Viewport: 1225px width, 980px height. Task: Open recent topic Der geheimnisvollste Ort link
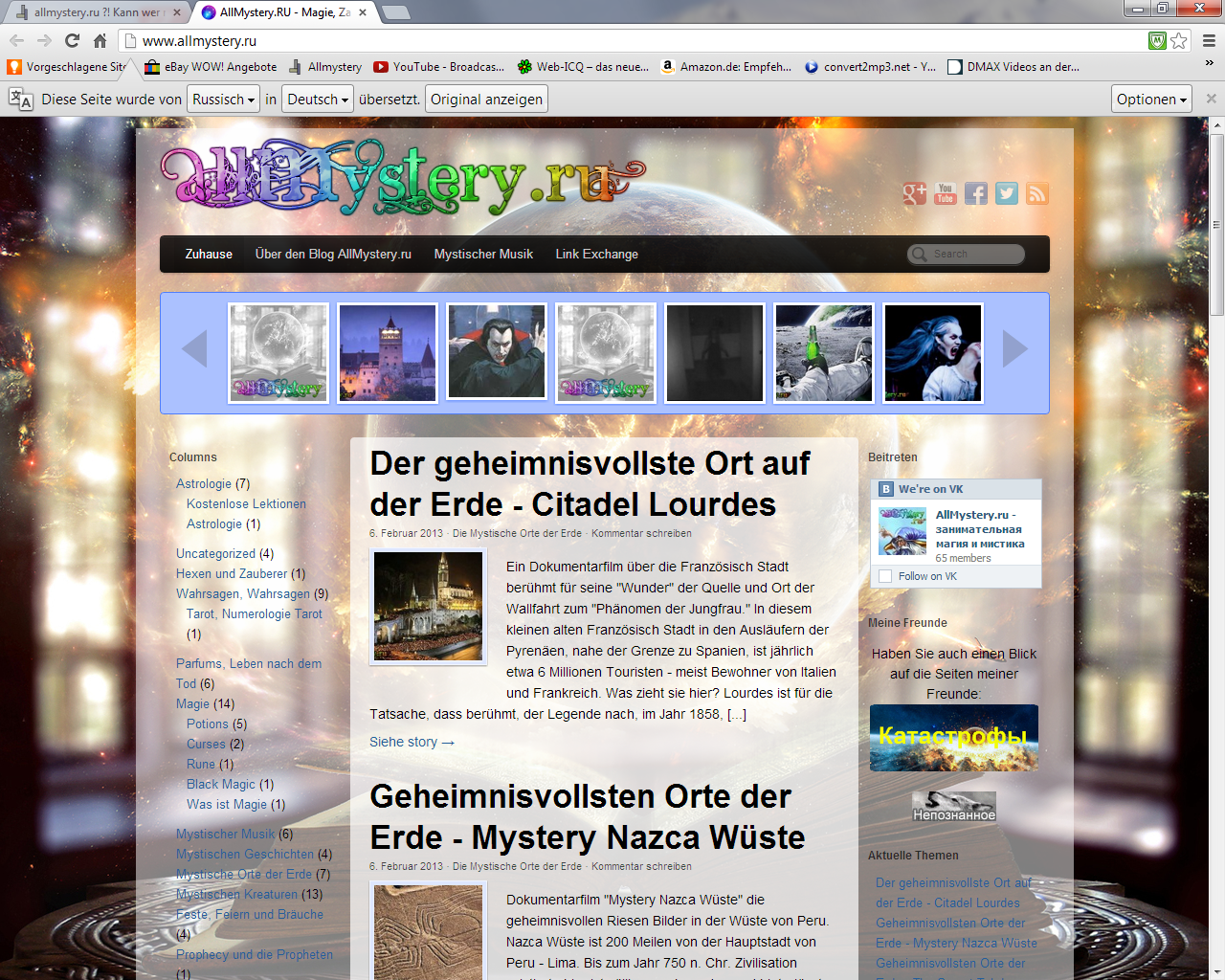pyautogui.click(x=953, y=893)
